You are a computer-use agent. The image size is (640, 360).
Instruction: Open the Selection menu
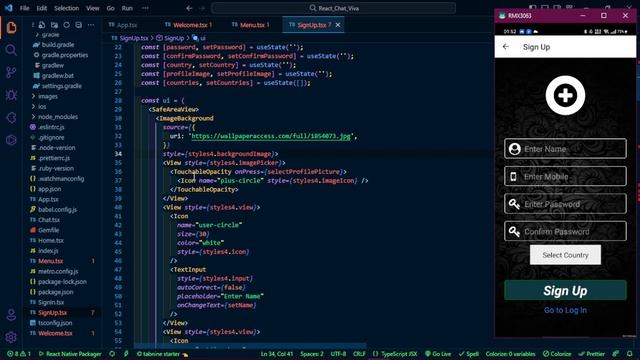pos(66,8)
